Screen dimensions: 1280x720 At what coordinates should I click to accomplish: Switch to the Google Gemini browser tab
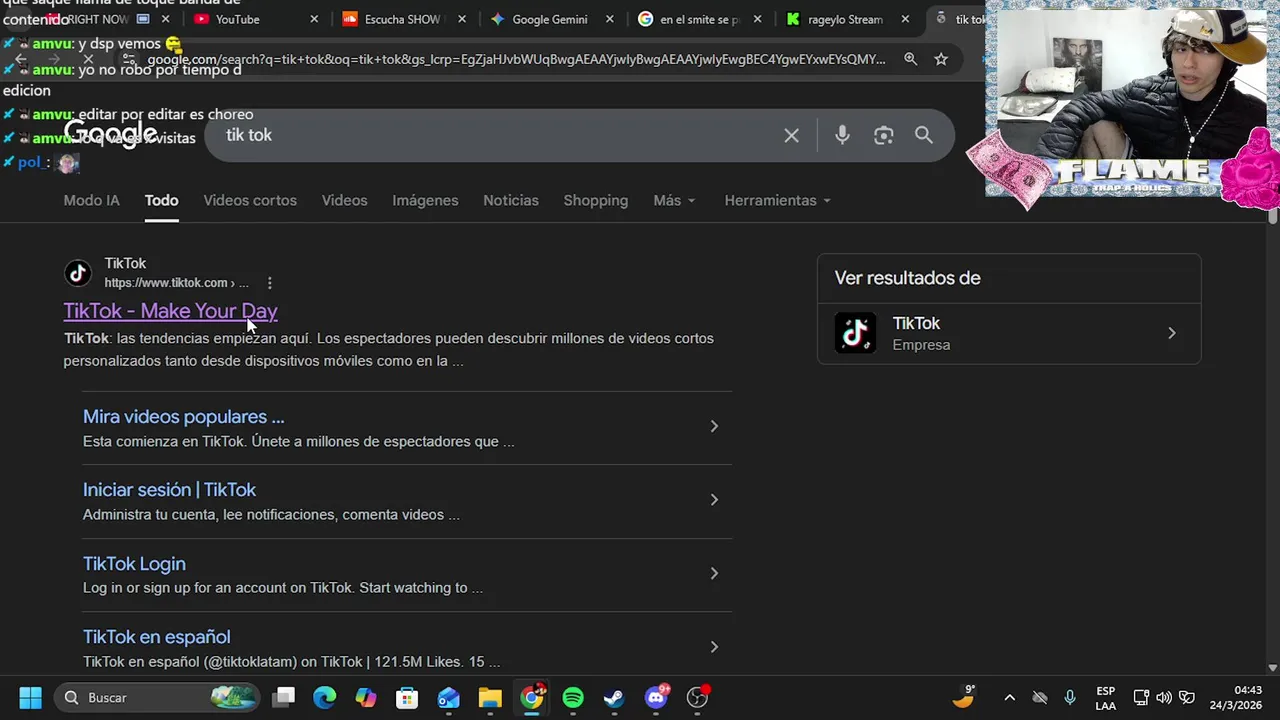(550, 19)
